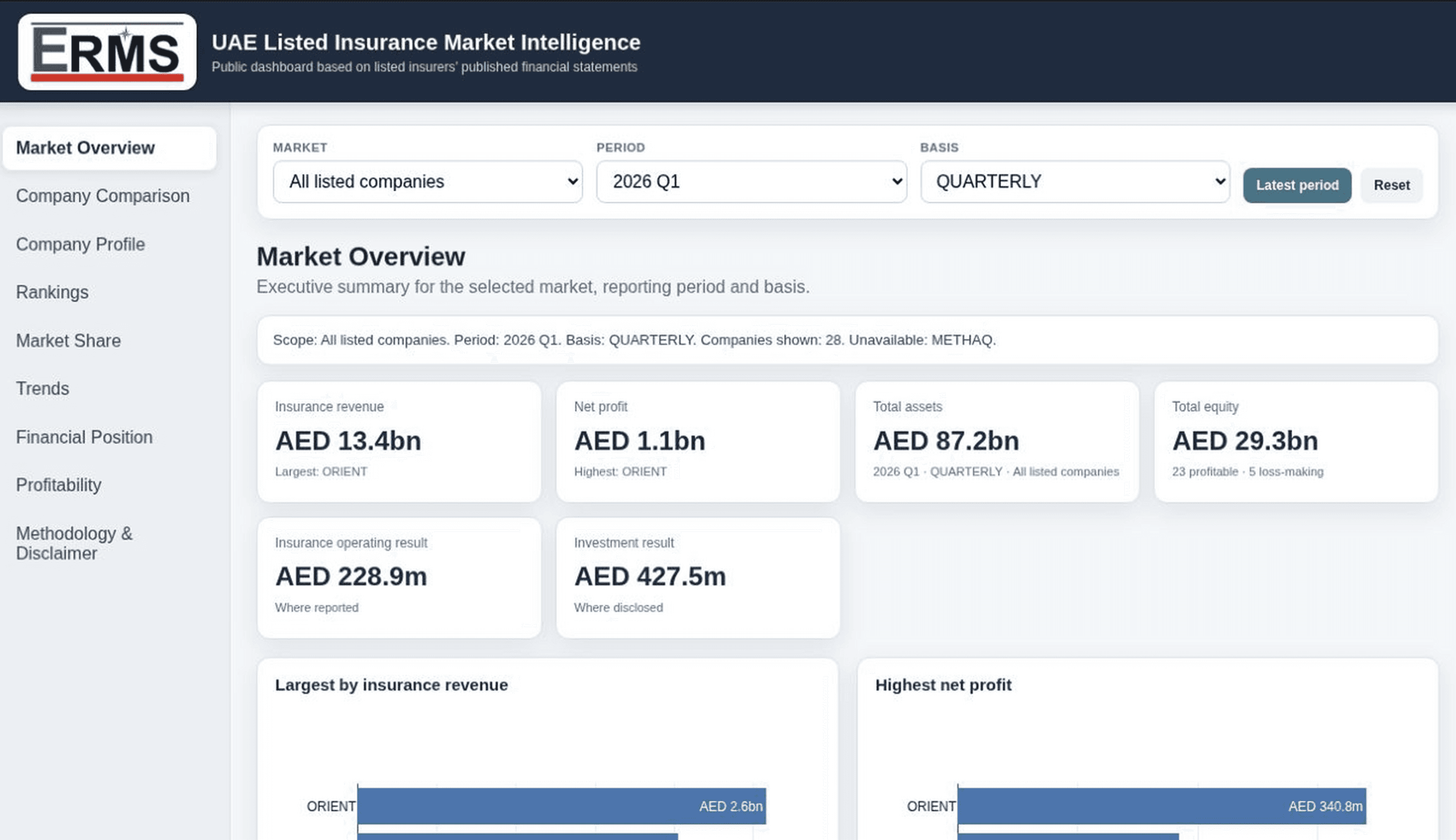Click the scope summary line mentioning METHAQ
The height and width of the screenshot is (840, 1456).
(x=635, y=340)
